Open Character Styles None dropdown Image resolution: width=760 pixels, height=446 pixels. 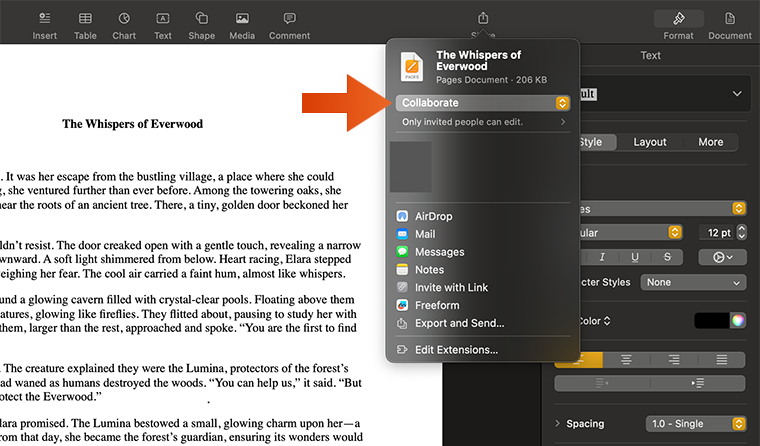tap(693, 282)
